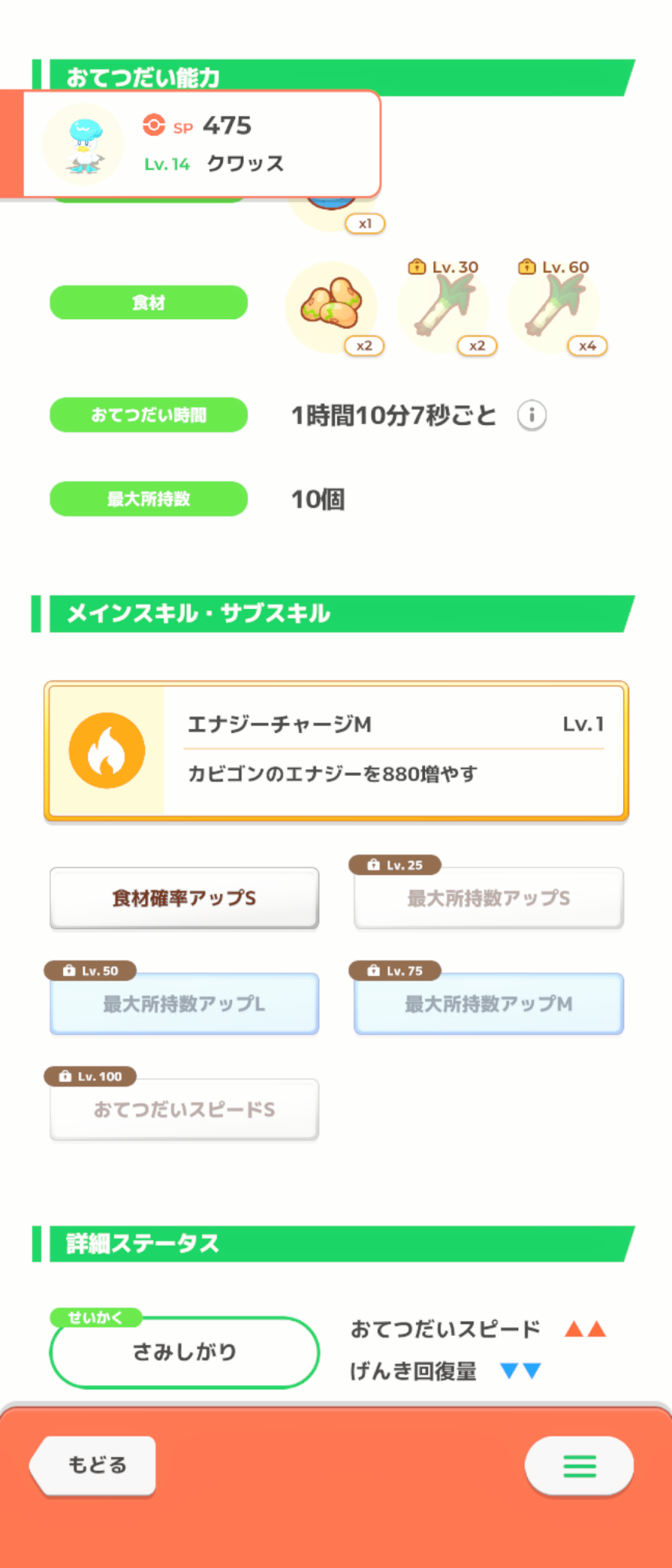Image resolution: width=672 pixels, height=1568 pixels.
Task: Select the locked 最大所持数アップS sub skill
Action: coord(489,898)
